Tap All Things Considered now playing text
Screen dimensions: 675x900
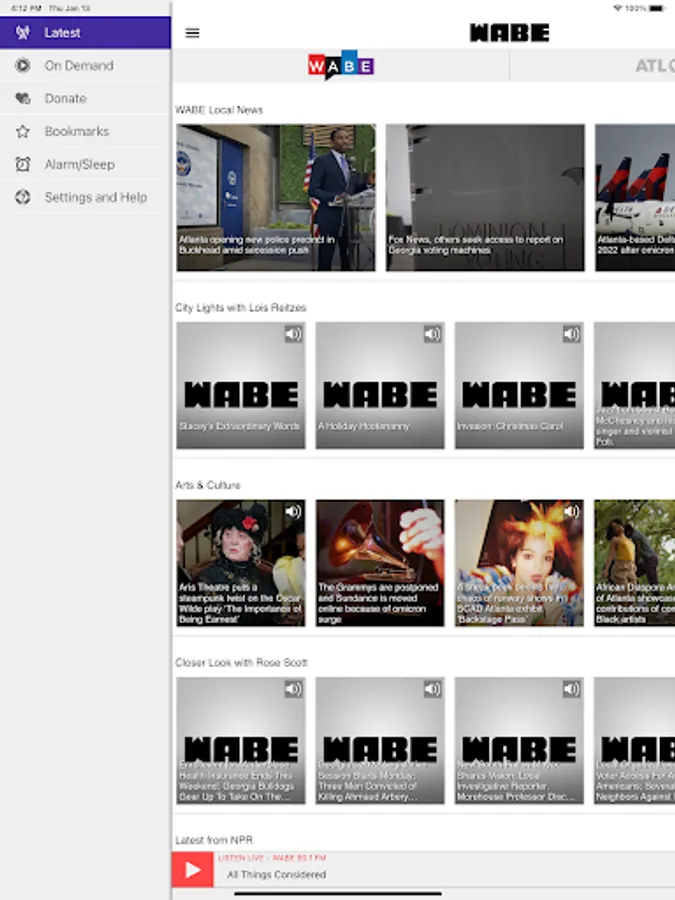click(x=277, y=875)
